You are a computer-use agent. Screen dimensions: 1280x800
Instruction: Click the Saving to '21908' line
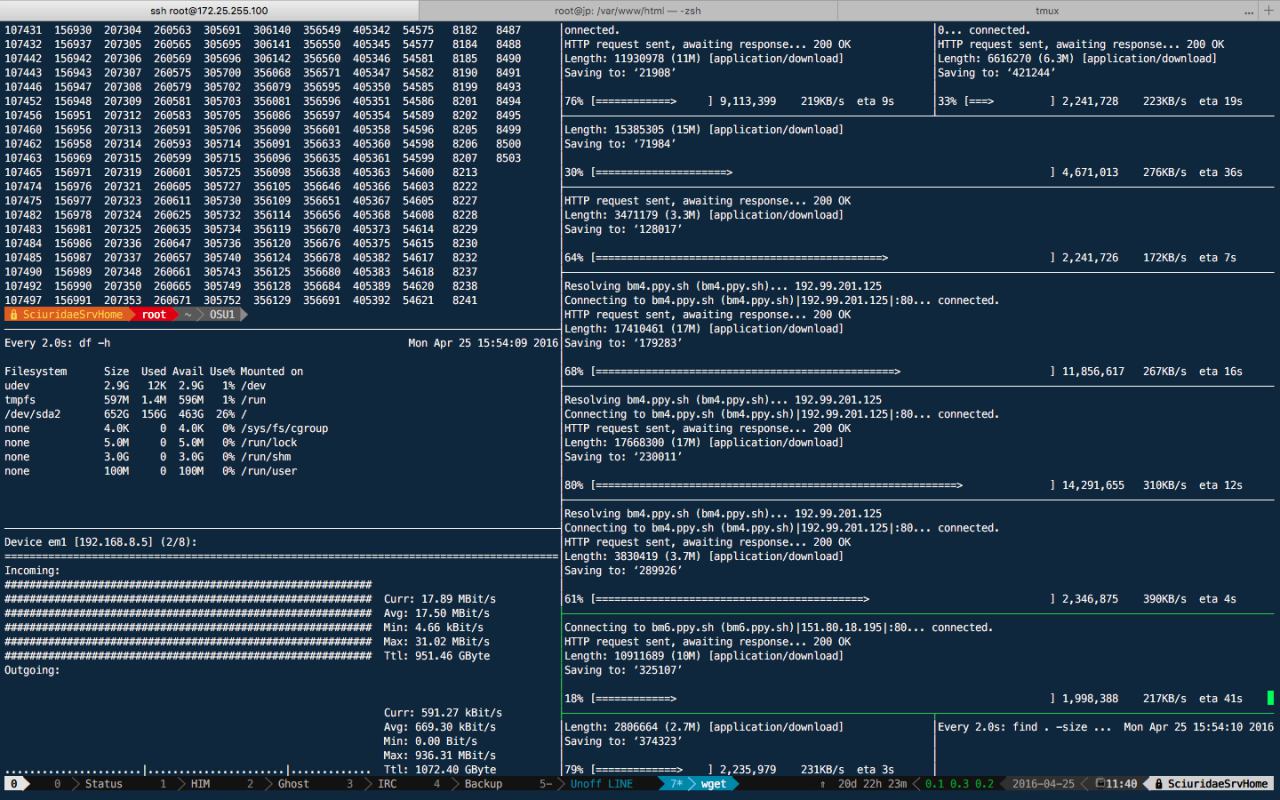point(620,73)
